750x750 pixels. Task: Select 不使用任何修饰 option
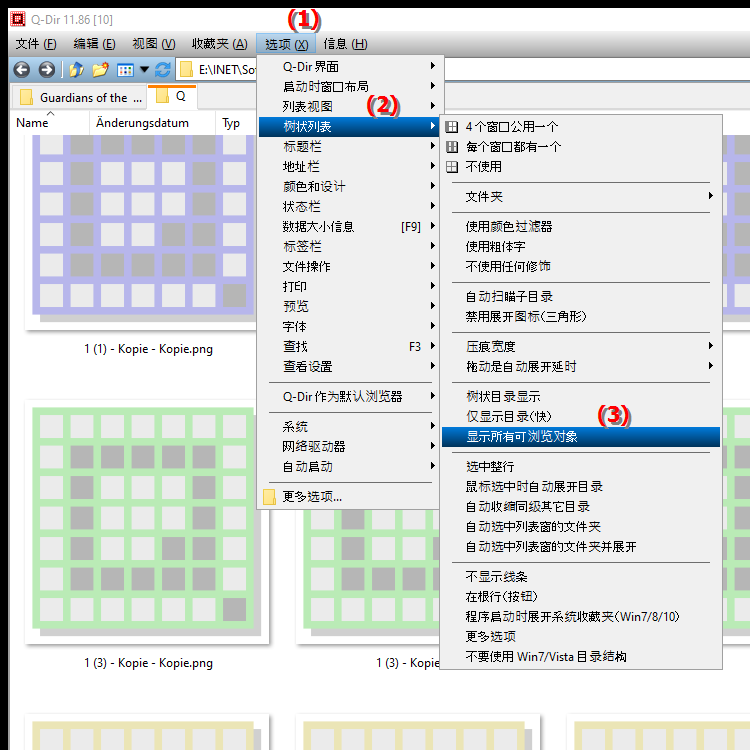pos(581,266)
